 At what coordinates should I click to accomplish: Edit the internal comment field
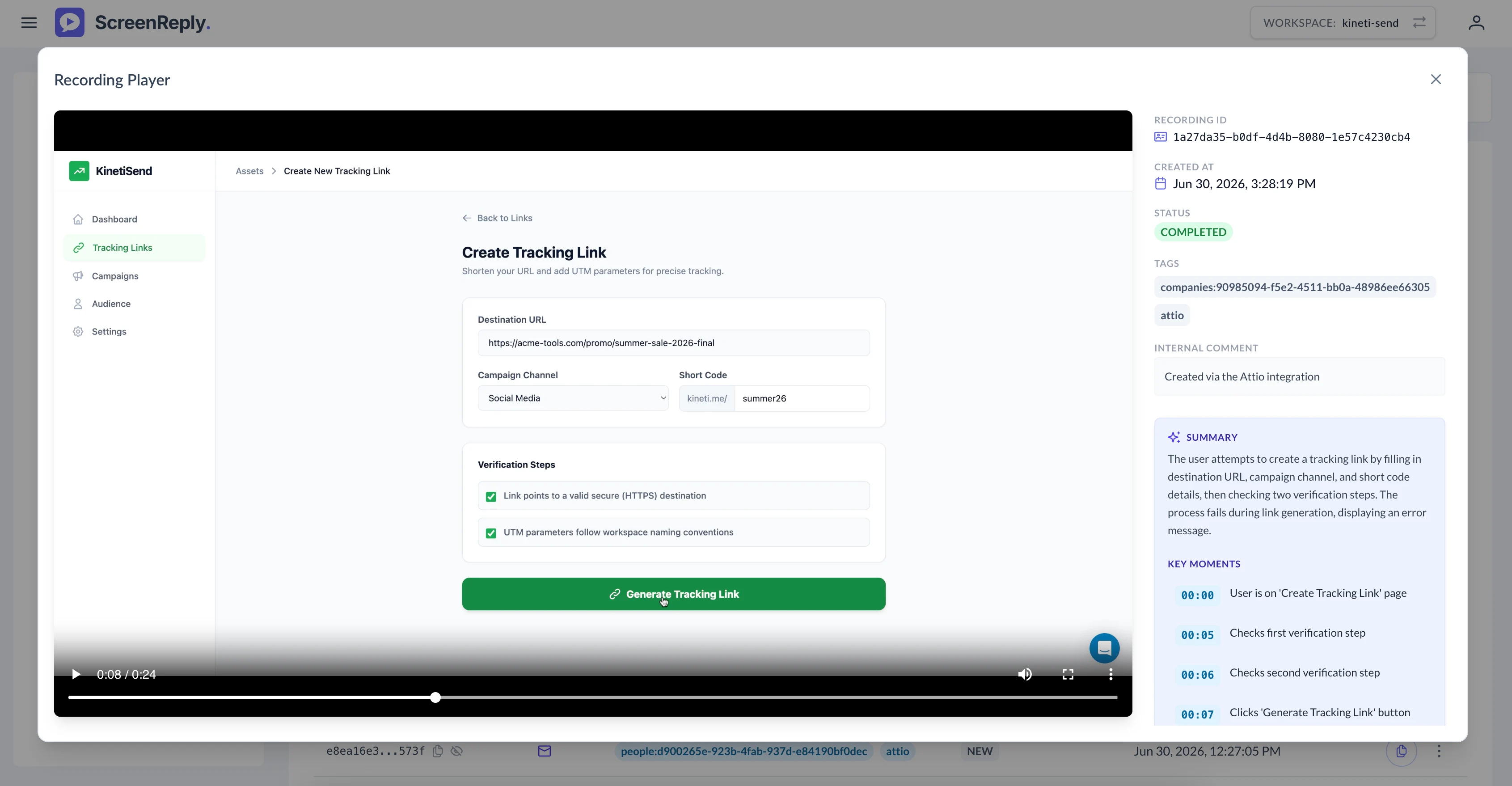pyautogui.click(x=1299, y=376)
